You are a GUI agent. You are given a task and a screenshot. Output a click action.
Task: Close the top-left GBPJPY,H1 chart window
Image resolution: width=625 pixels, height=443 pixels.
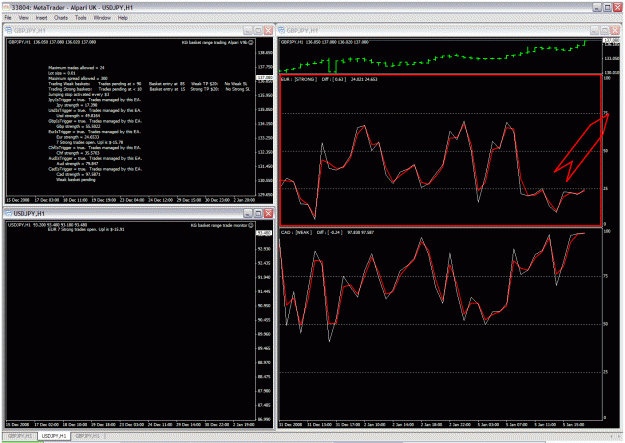(269, 30)
